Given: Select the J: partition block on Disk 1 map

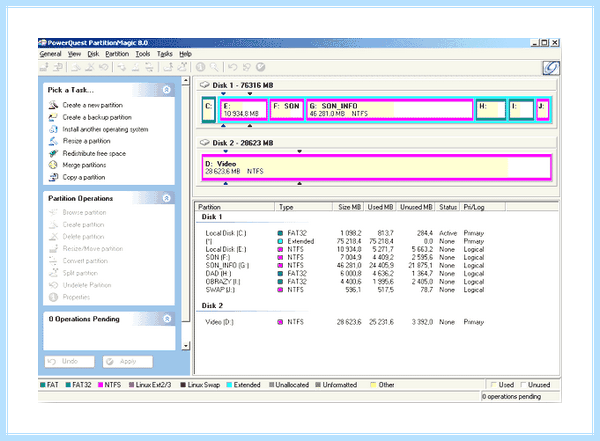Looking at the screenshot, I should pos(543,110).
